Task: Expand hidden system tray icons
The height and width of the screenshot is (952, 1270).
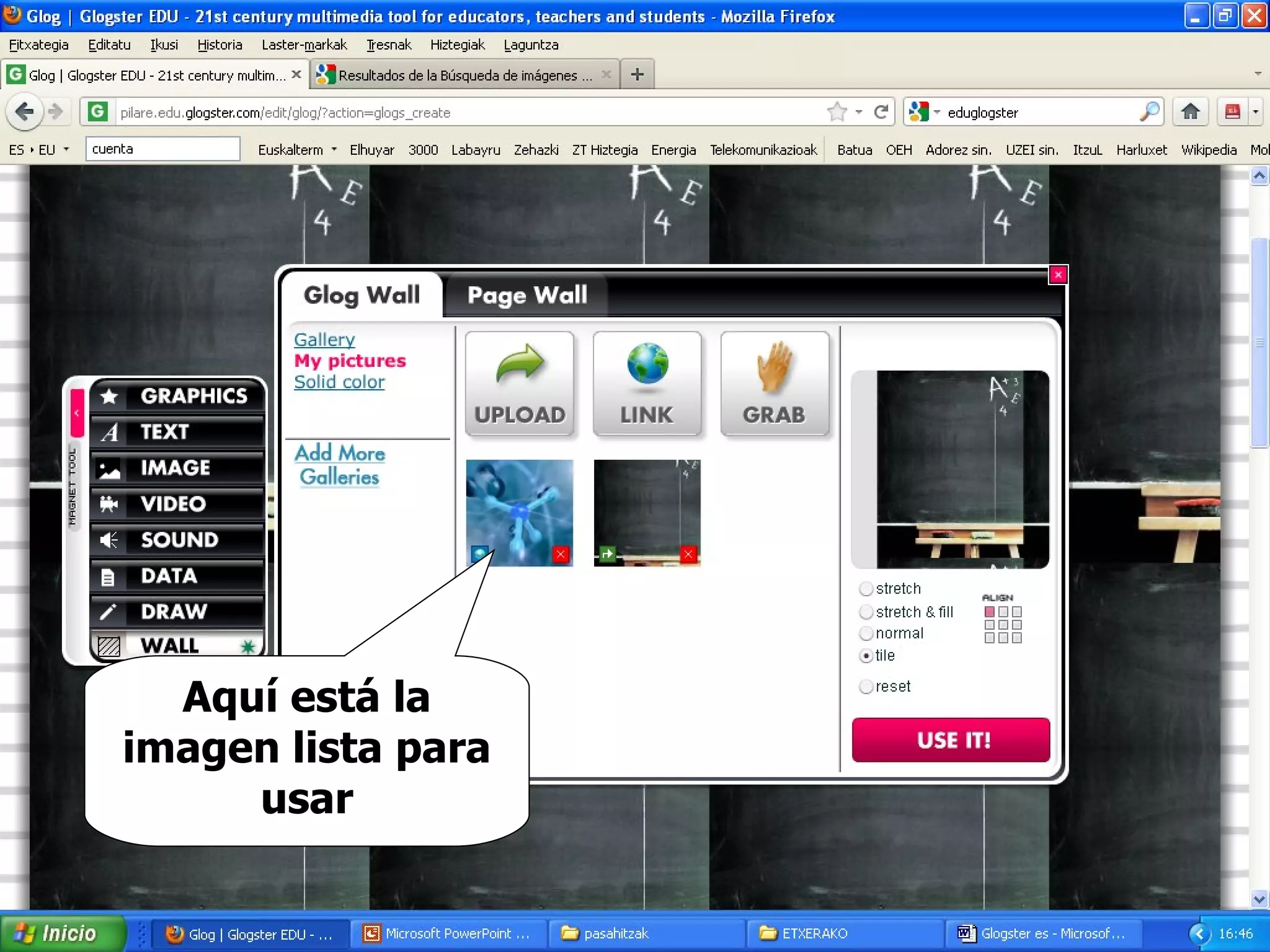Action: point(1199,933)
